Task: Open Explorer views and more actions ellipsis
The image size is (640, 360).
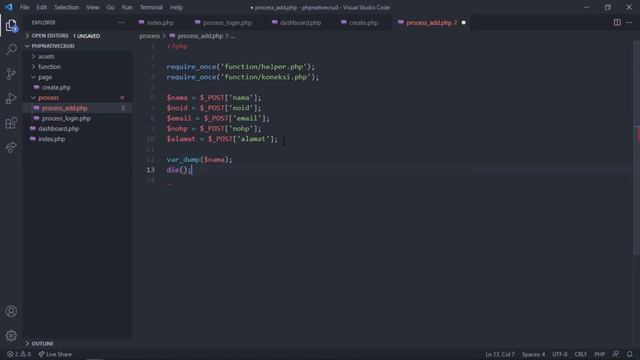Action: [x=121, y=22]
